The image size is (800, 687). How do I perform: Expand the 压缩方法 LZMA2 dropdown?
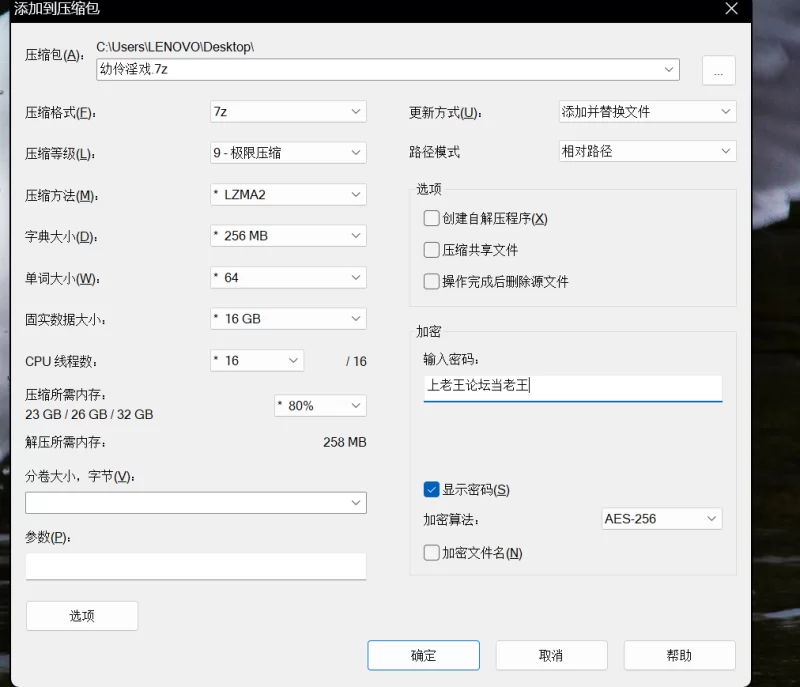(x=288, y=195)
